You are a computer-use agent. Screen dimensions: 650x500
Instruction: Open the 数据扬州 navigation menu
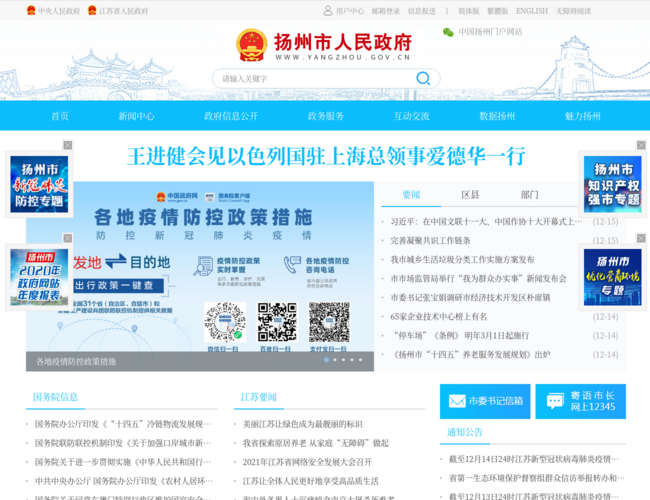[x=497, y=116]
